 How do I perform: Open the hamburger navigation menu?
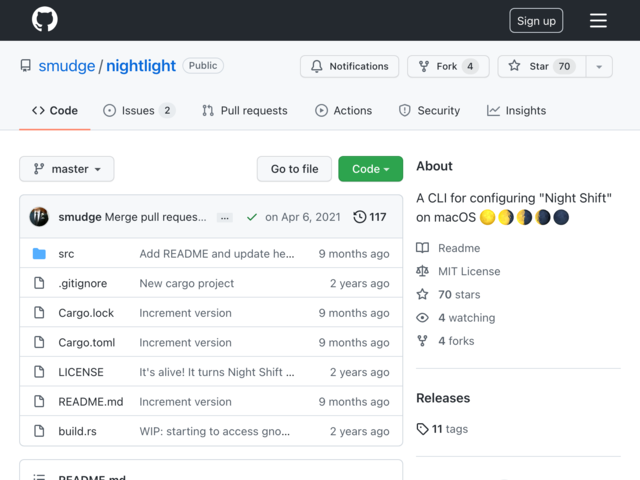[598, 20]
